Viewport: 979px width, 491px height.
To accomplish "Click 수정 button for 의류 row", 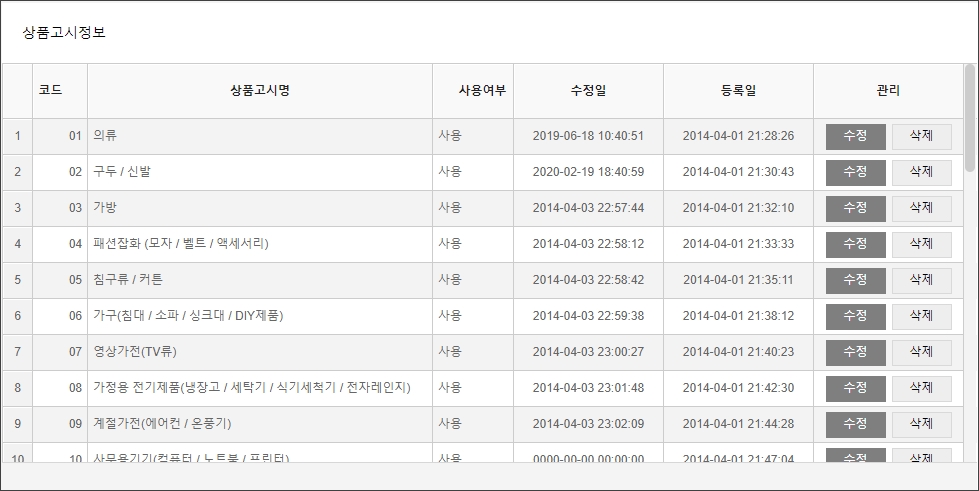I will click(x=855, y=136).
